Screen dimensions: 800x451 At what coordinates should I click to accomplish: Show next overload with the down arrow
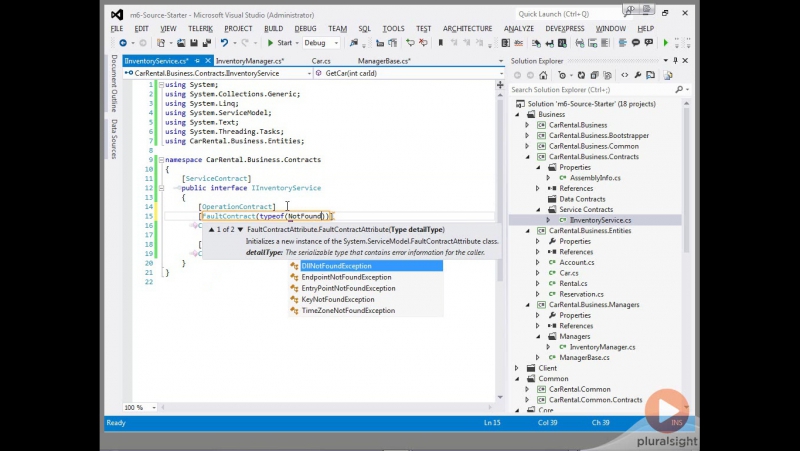pyautogui.click(x=240, y=230)
